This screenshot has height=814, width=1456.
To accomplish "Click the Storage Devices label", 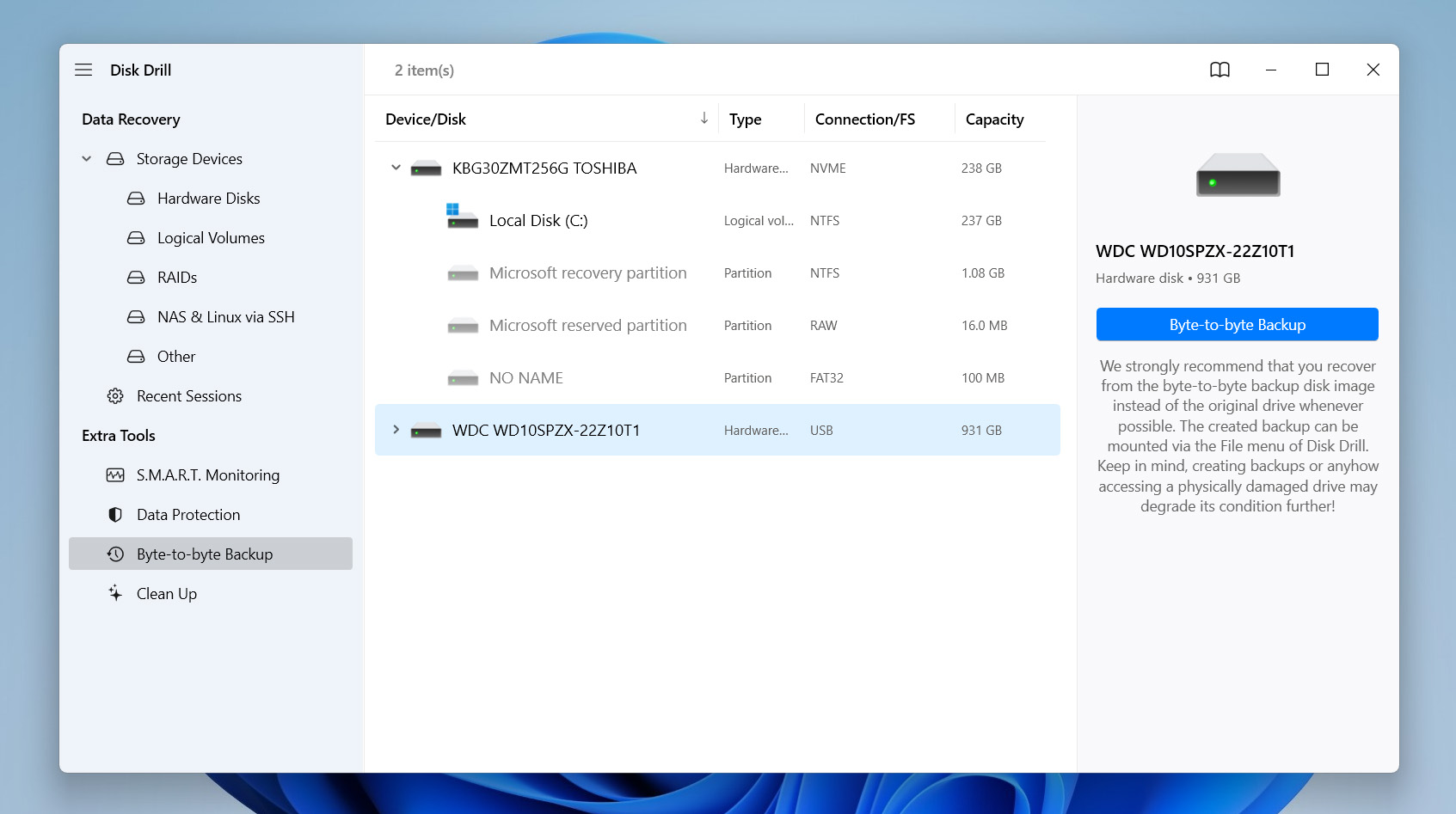I will [189, 159].
